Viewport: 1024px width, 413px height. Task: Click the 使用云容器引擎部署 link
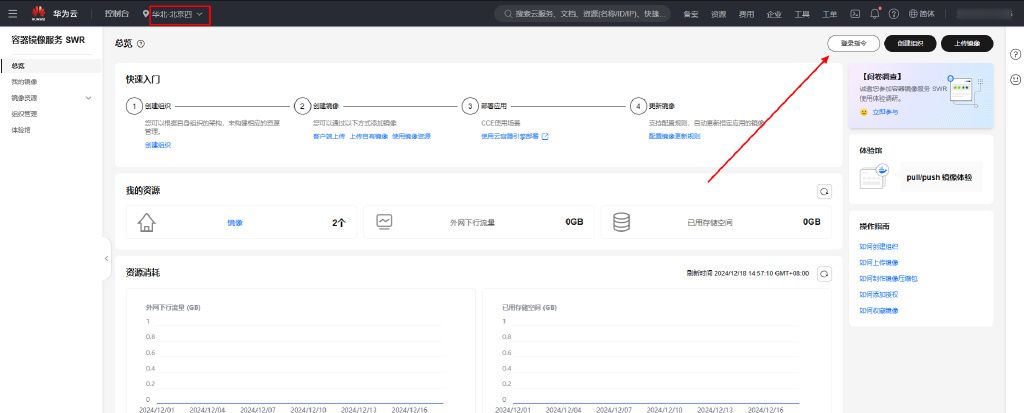pos(510,136)
